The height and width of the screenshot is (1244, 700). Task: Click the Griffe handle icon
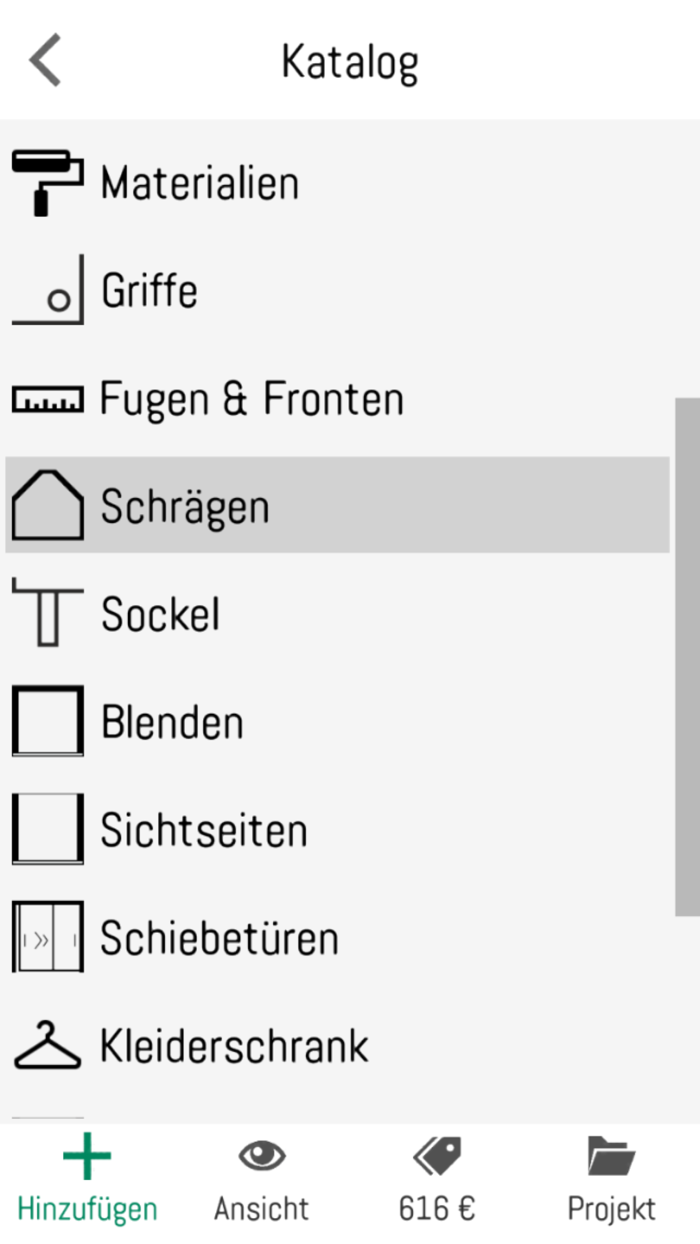[x=45, y=290]
